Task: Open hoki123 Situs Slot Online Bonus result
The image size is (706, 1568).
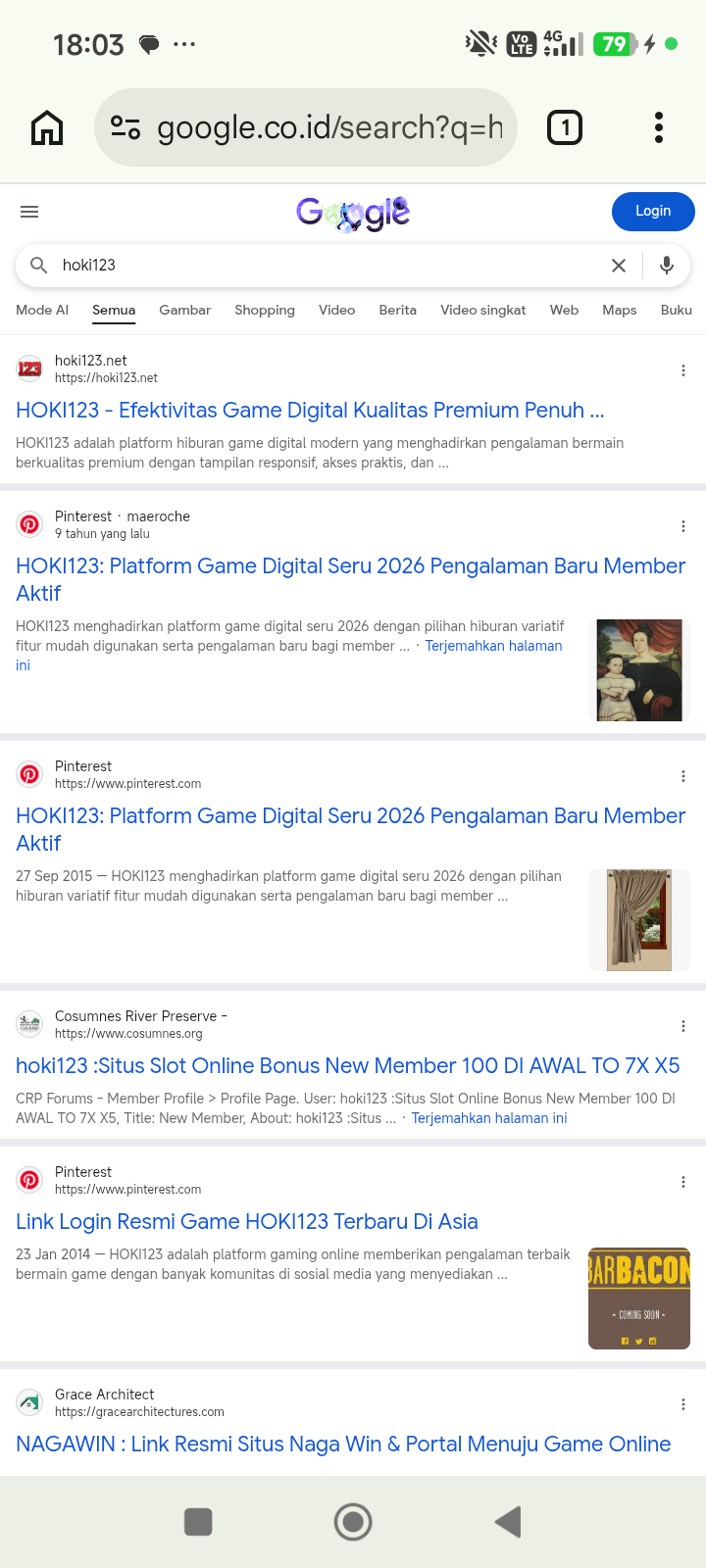Action: (348, 1065)
